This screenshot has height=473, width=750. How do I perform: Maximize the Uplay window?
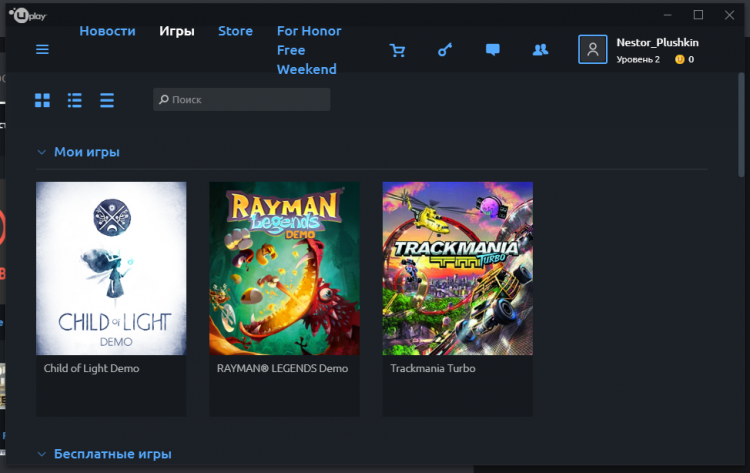tap(698, 15)
